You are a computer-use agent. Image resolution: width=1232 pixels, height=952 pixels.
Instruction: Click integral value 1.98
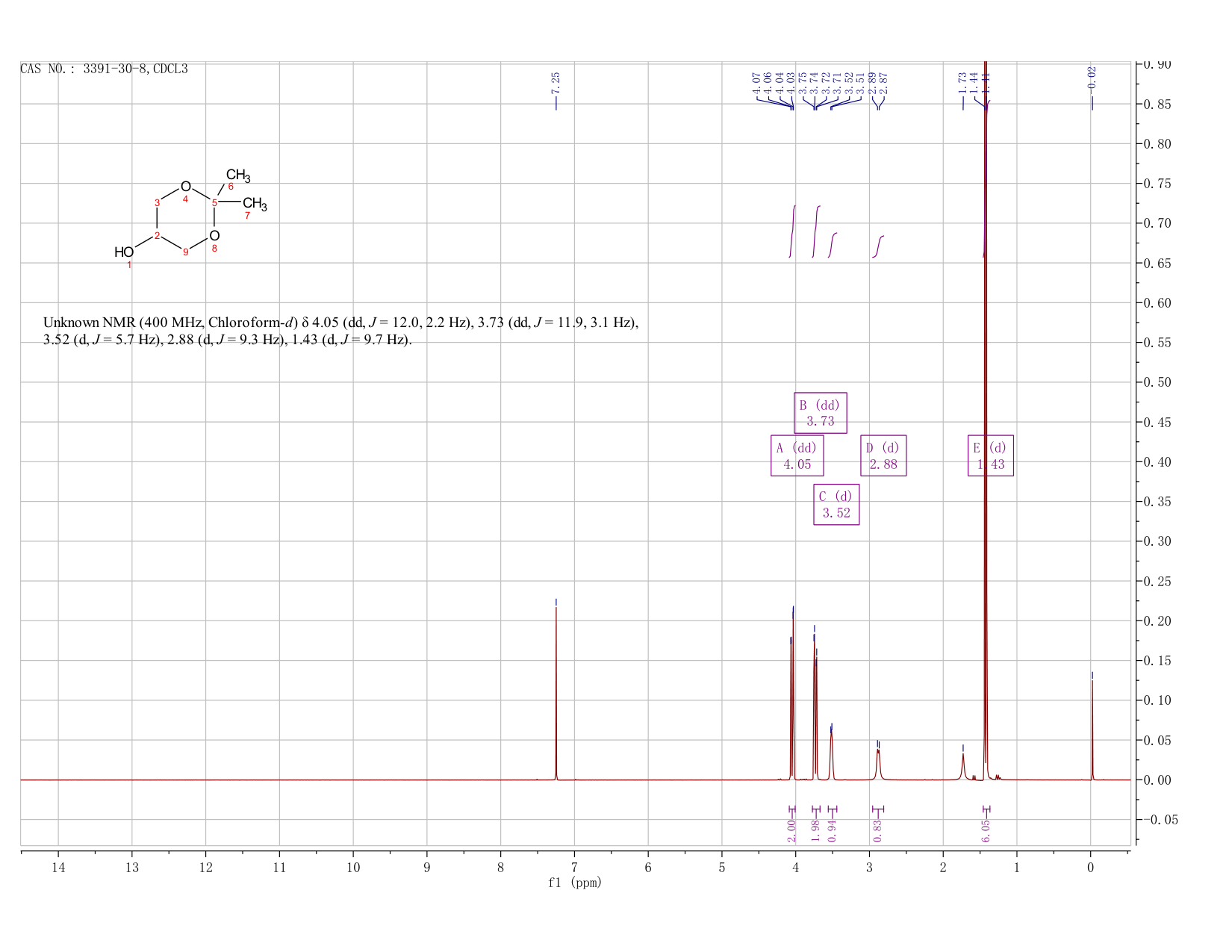pyautogui.click(x=815, y=830)
